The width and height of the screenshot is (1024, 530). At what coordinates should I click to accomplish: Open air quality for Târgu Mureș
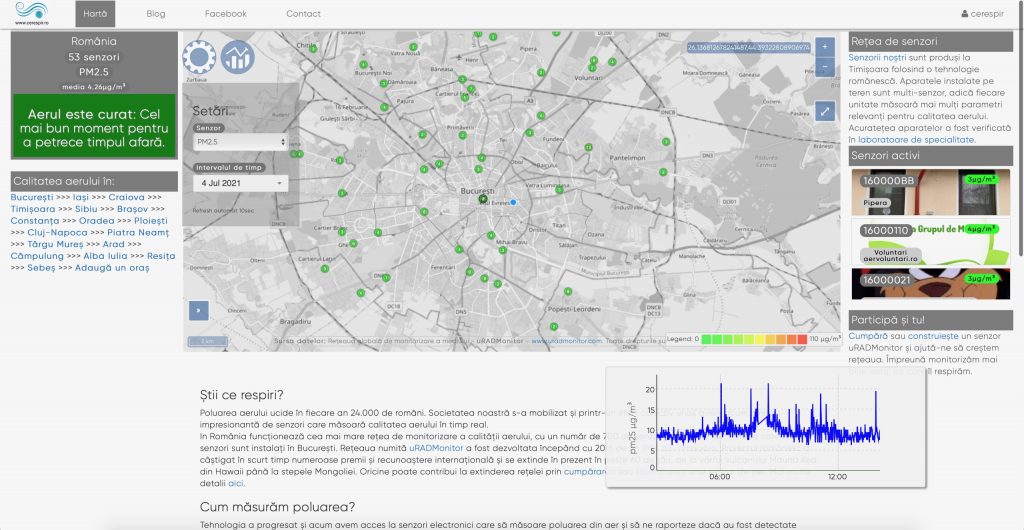pyautogui.click(x=56, y=244)
